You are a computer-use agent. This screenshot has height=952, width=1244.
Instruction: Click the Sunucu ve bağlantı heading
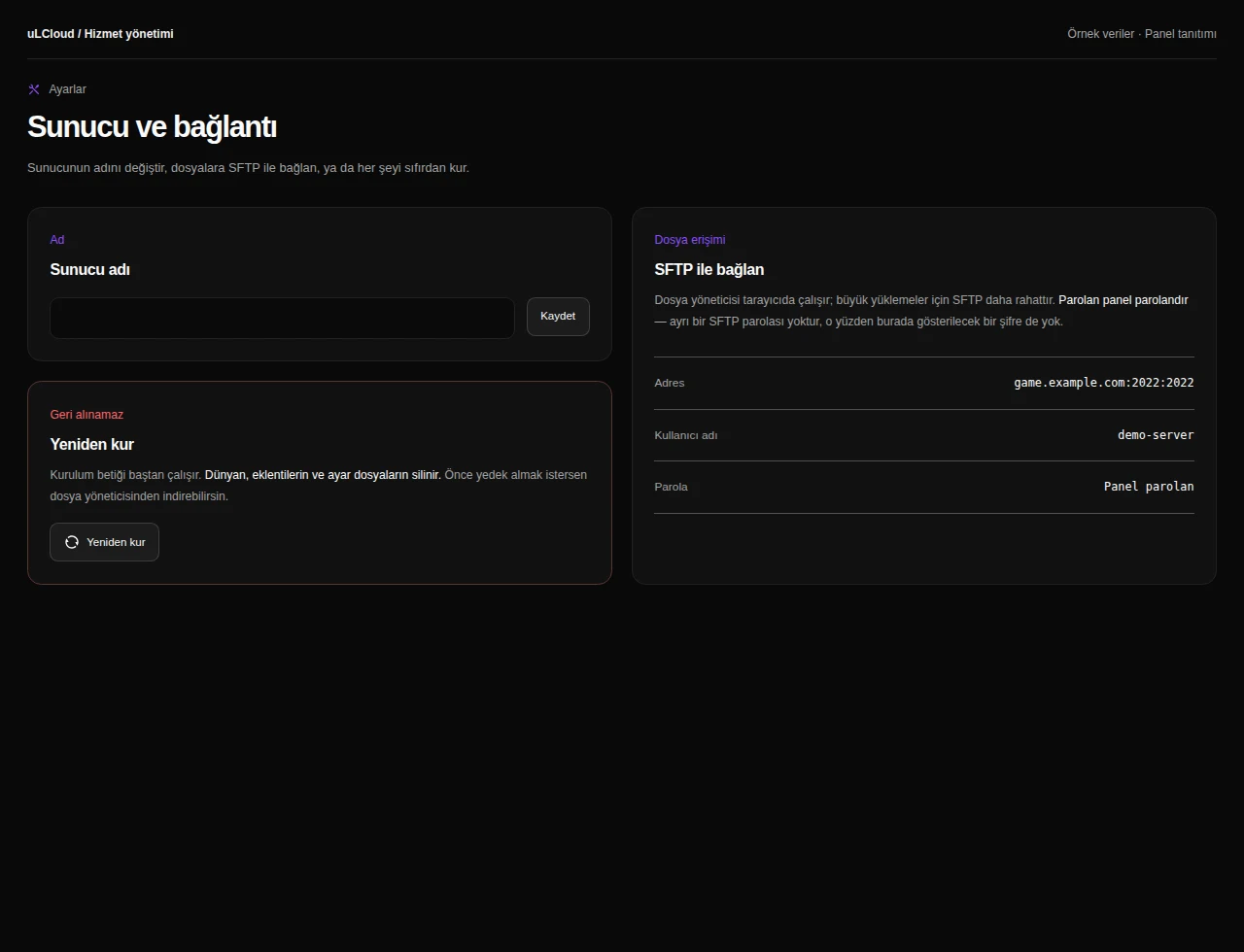153,127
